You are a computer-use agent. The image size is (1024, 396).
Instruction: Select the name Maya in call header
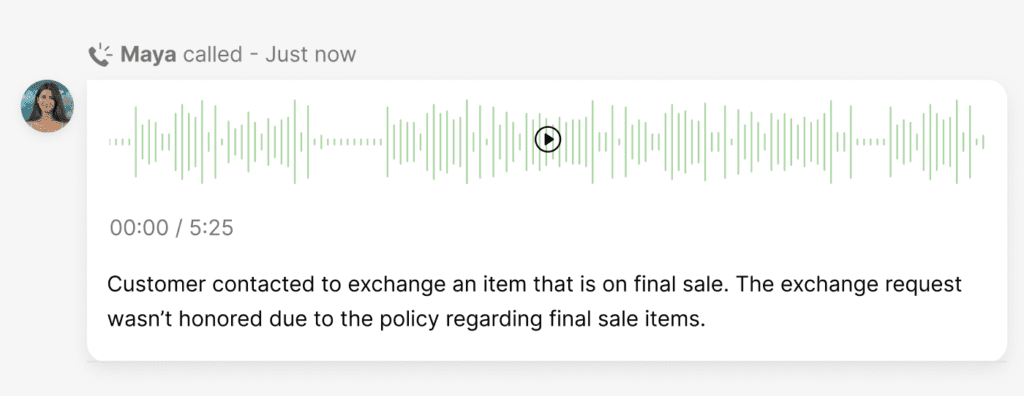point(148,54)
